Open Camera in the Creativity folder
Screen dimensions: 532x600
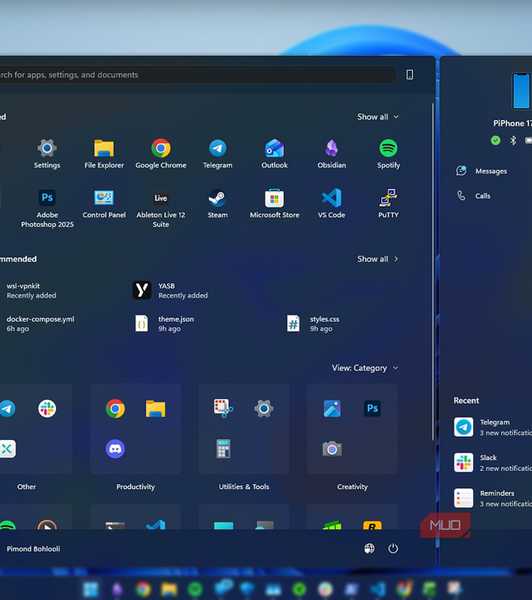coord(332,448)
